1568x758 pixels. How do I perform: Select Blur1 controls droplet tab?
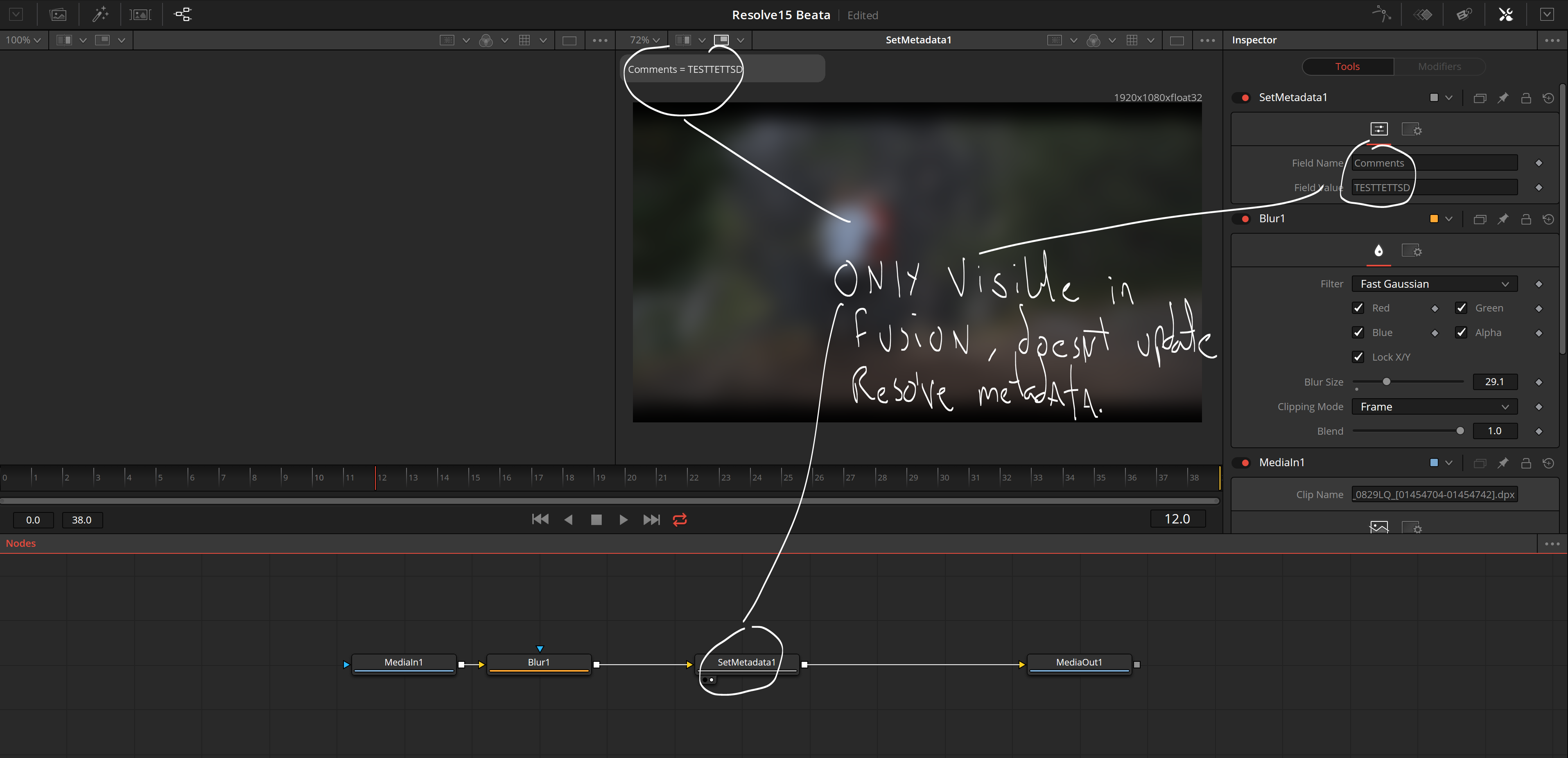[1379, 250]
